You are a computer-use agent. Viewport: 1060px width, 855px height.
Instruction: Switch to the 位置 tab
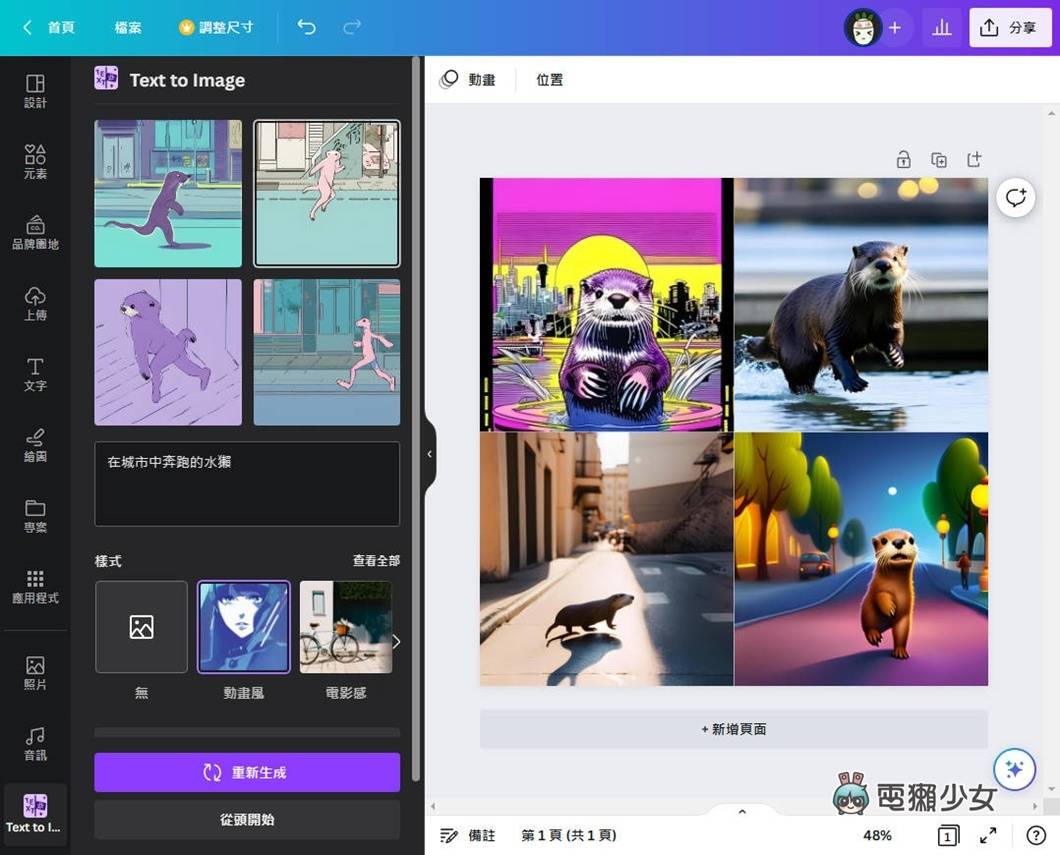(x=549, y=79)
